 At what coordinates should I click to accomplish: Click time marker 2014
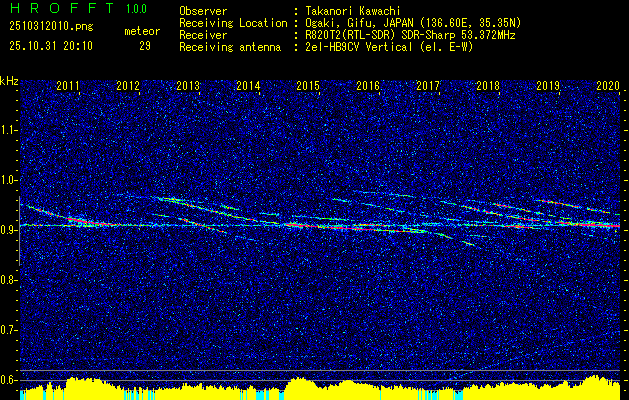(248, 85)
